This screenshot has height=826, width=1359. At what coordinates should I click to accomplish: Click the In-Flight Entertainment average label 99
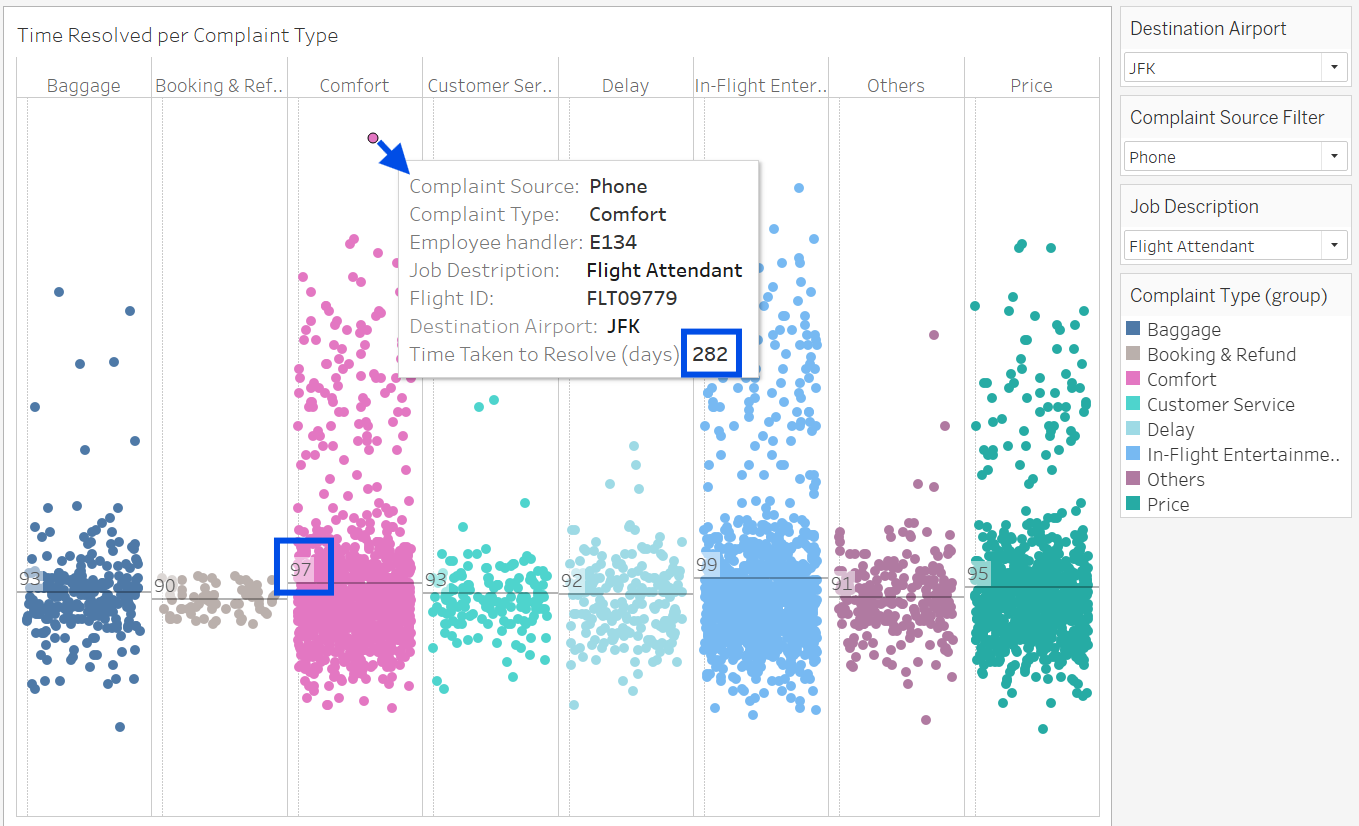[707, 565]
